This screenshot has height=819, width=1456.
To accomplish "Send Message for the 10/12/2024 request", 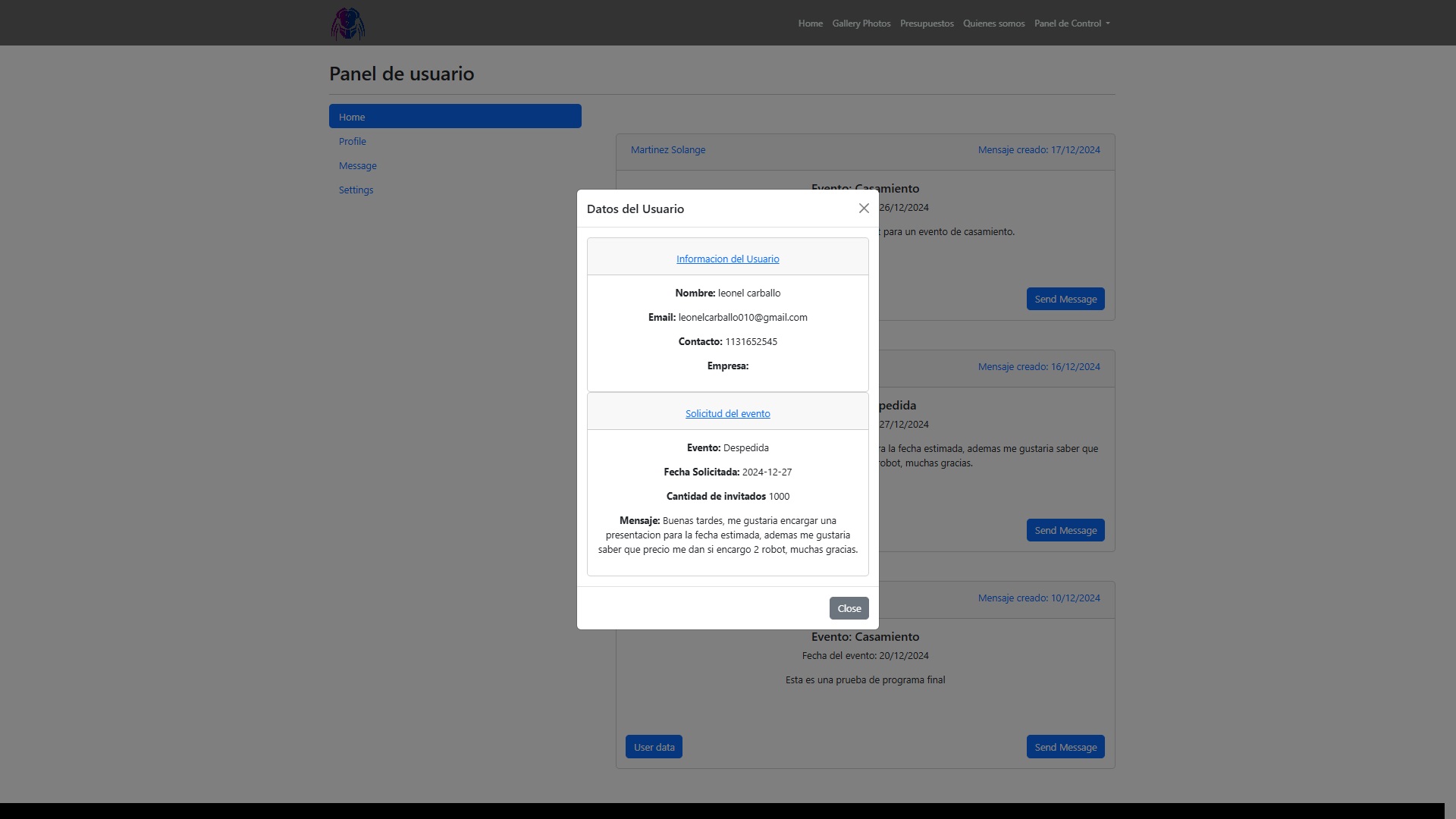I will [x=1065, y=748].
